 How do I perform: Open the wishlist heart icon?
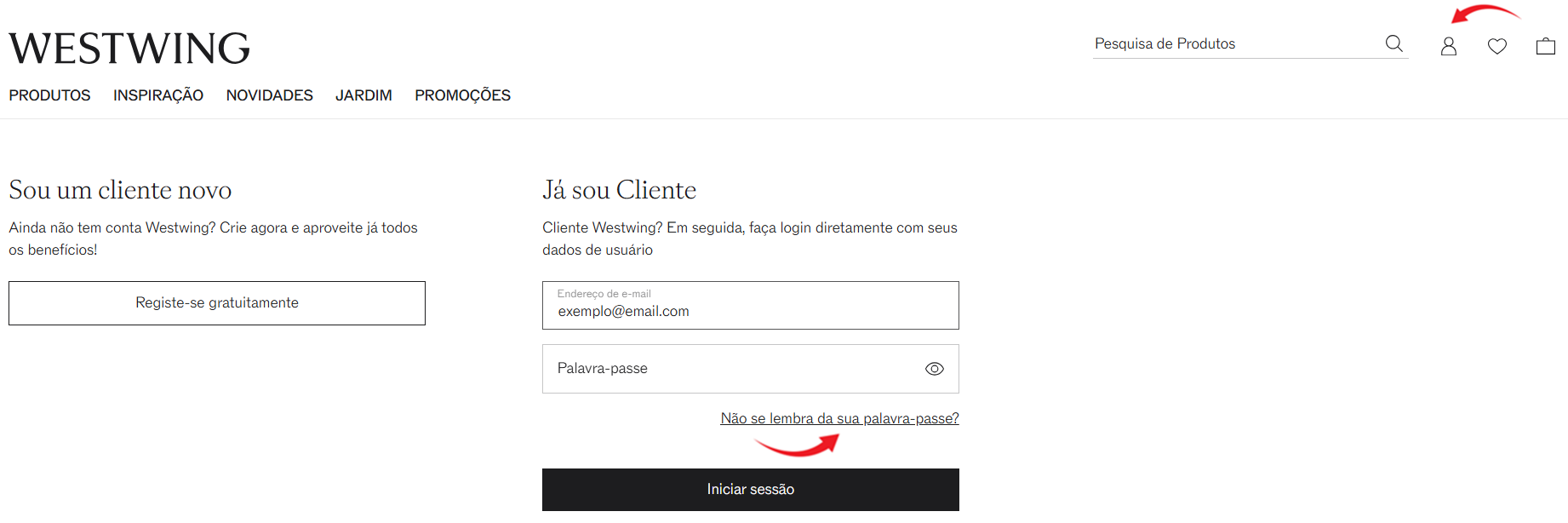coord(1497,46)
